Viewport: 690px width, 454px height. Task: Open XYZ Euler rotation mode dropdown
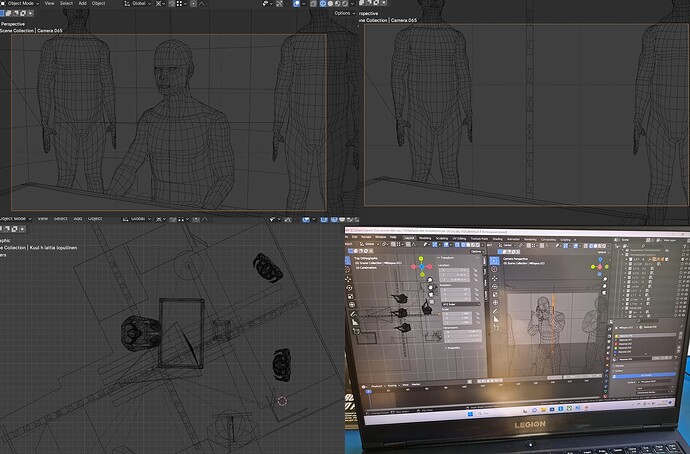(x=461, y=304)
